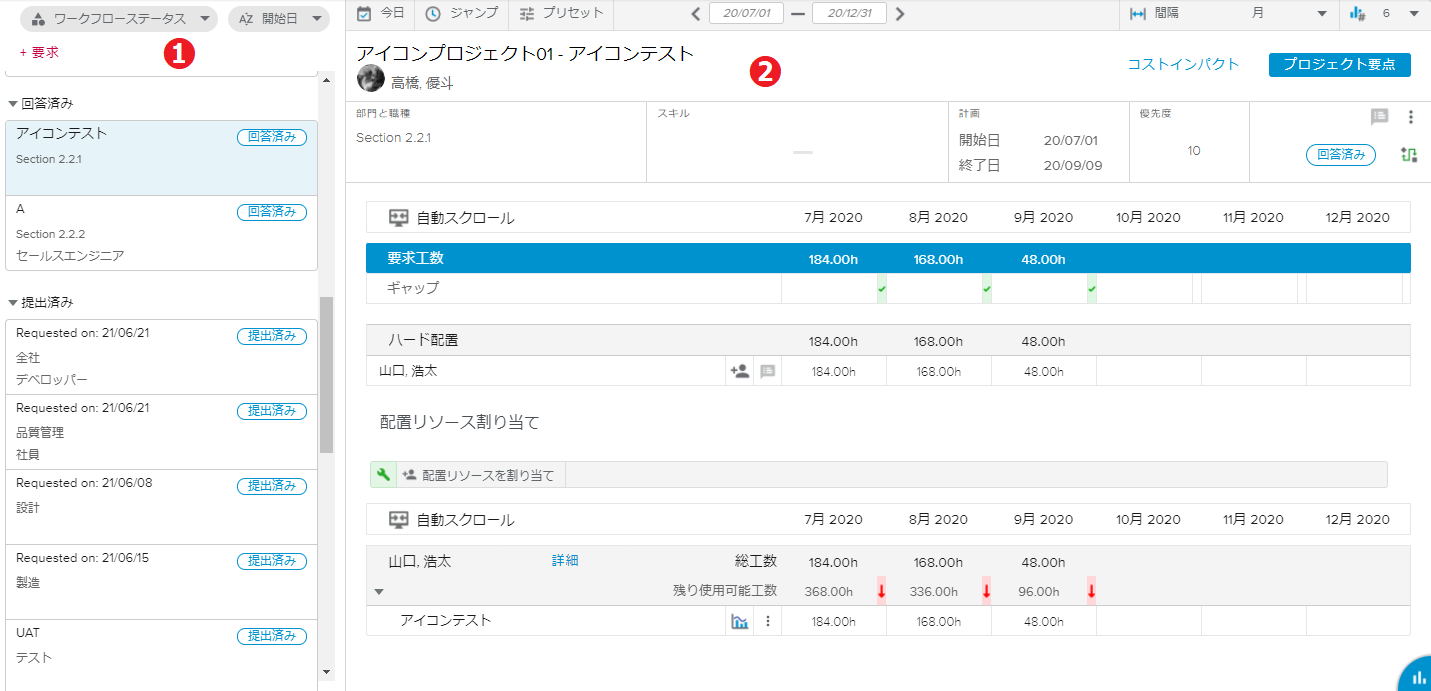This screenshot has height=691, width=1431.
Task: Click the プロジェクト要点 button
Action: click(1339, 64)
